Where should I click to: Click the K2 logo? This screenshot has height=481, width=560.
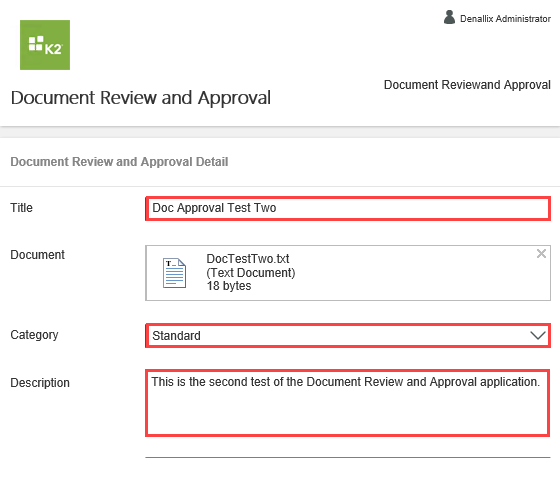click(x=45, y=45)
